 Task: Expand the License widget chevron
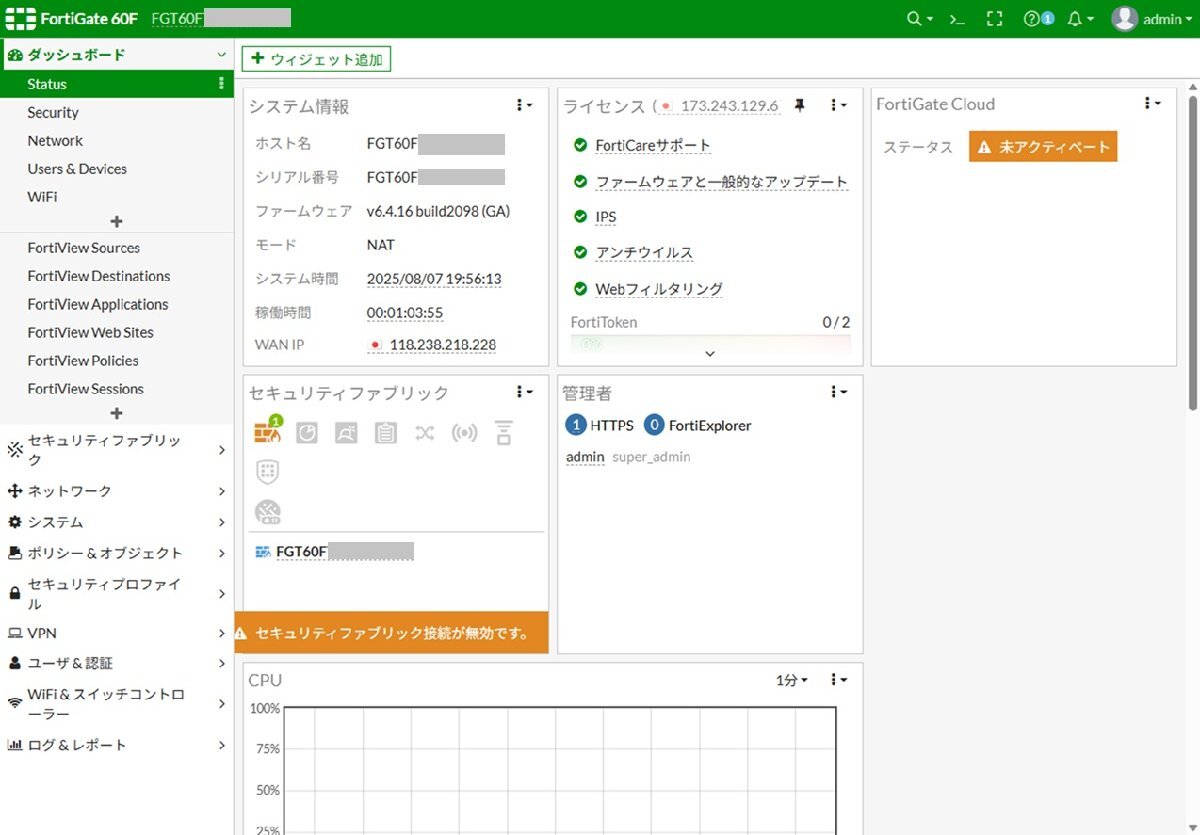point(710,353)
